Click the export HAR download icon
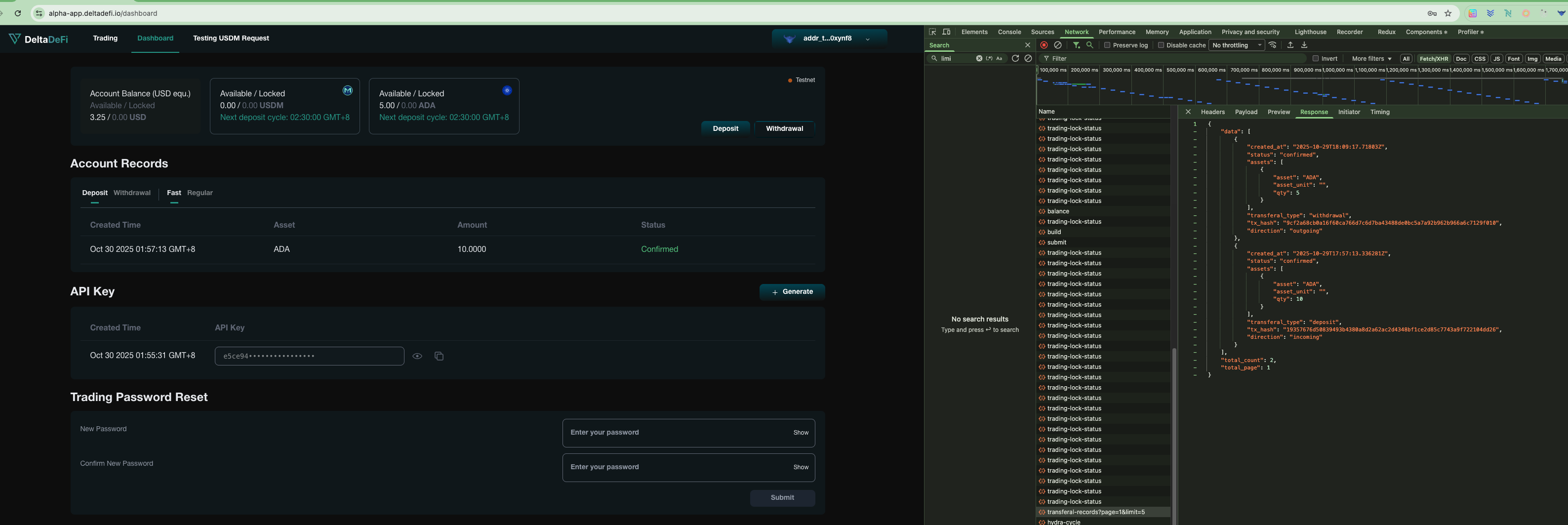 click(x=1304, y=45)
